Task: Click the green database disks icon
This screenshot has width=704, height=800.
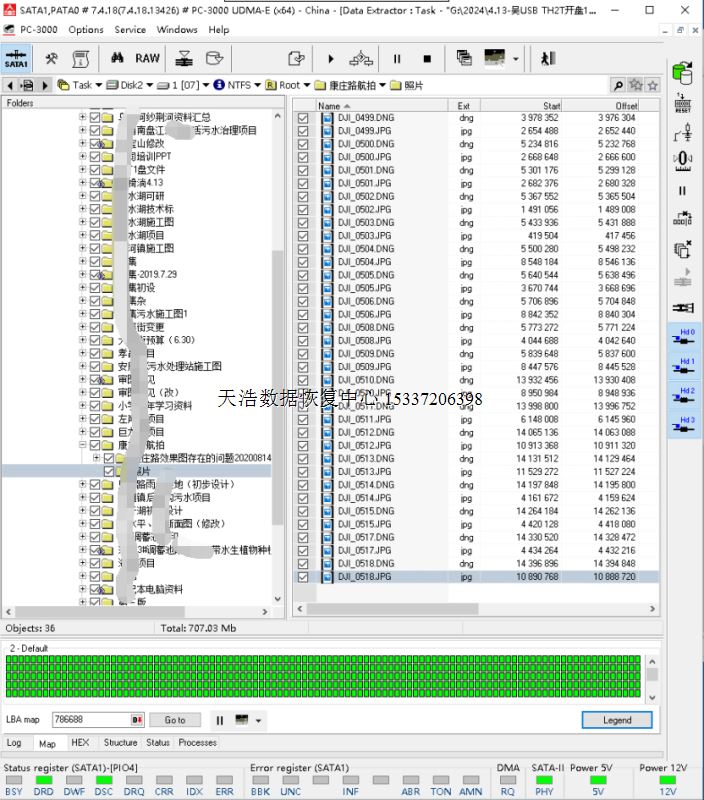Action: pyautogui.click(x=683, y=73)
